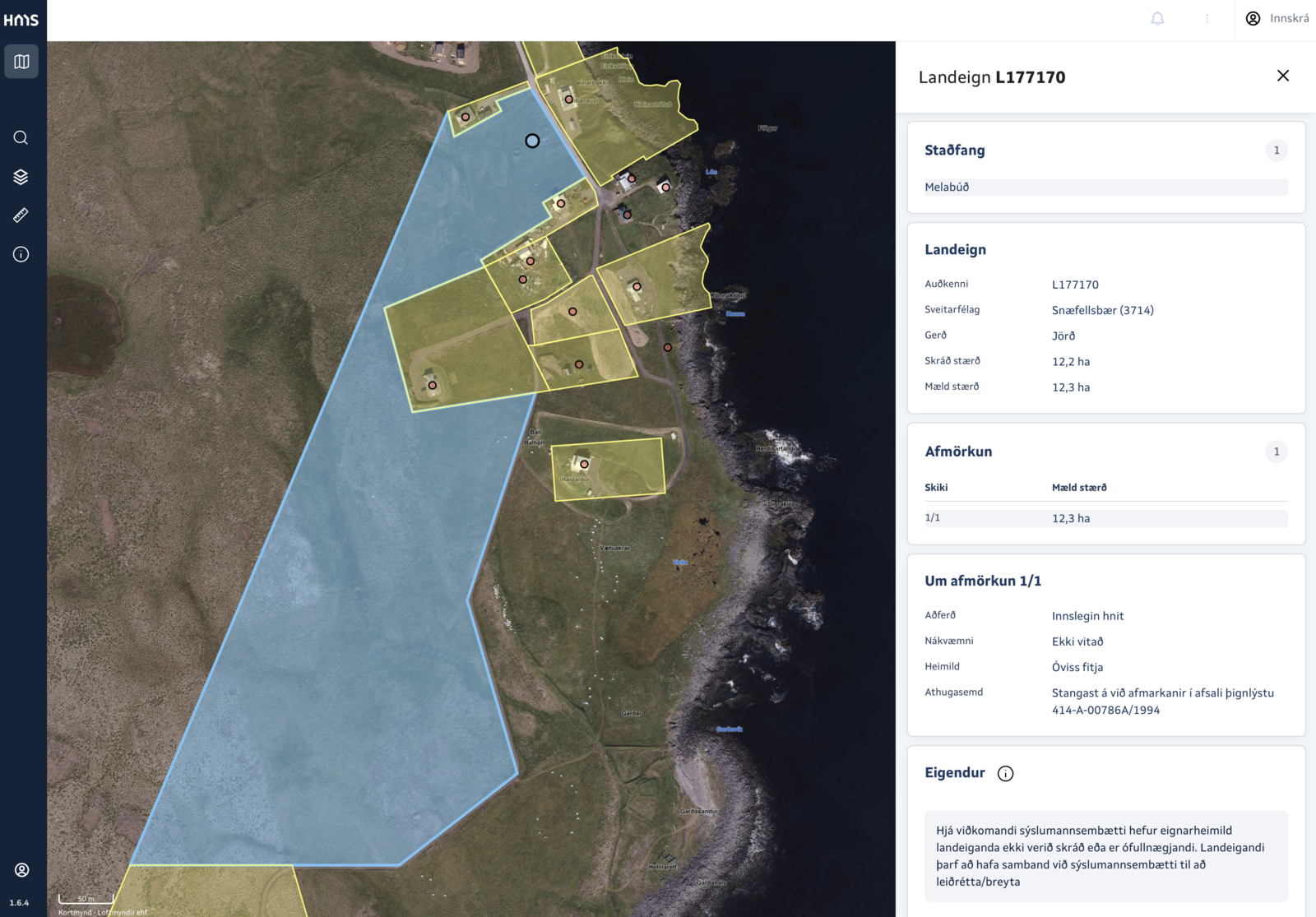Select the Melabúð staðfang entry
This screenshot has width=1316, height=917.
pyautogui.click(x=1105, y=188)
